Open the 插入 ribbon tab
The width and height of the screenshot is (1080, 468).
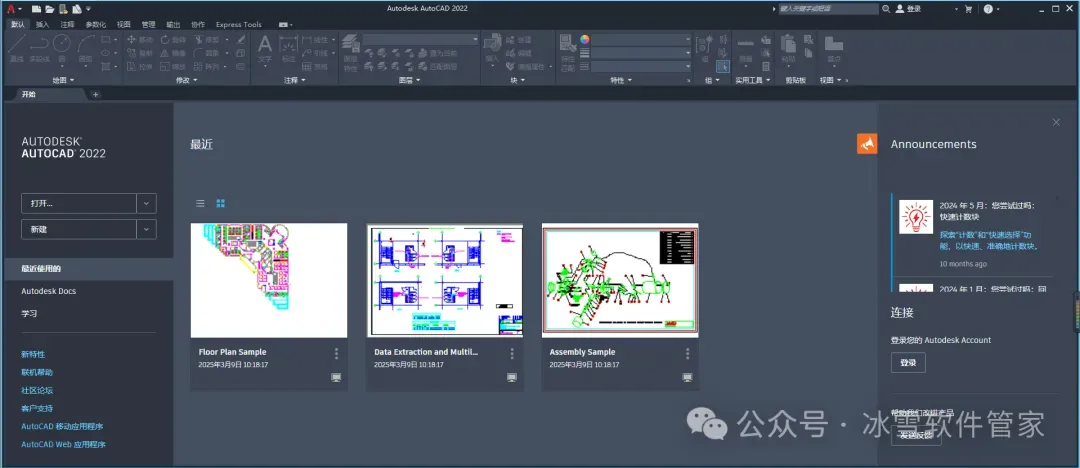43,24
